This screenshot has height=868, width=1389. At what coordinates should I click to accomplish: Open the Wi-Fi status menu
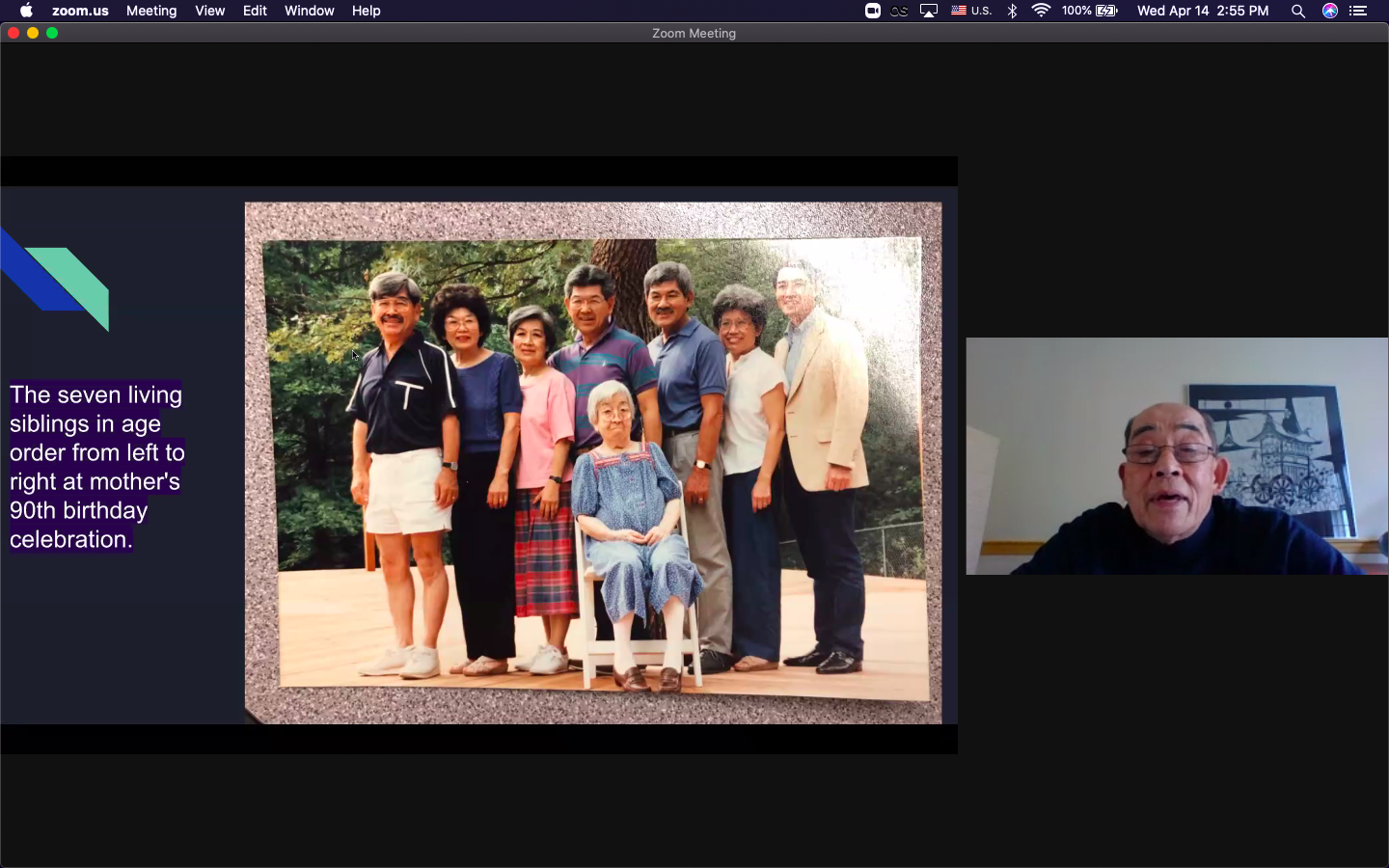point(1041,11)
